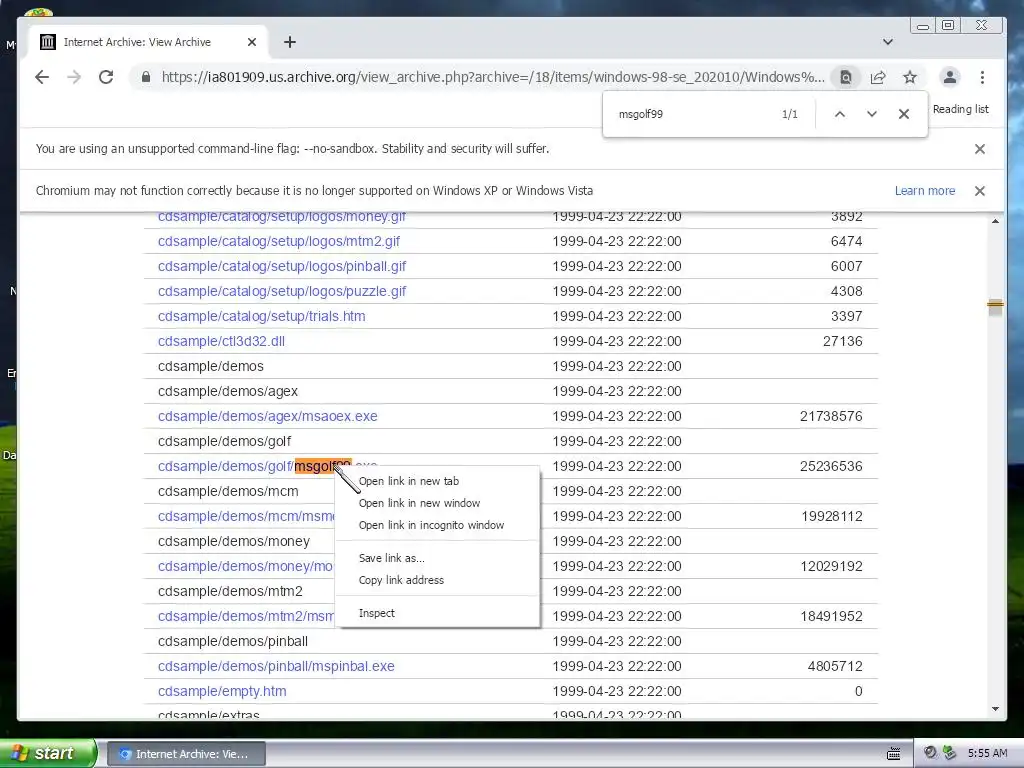Image resolution: width=1024 pixels, height=768 pixels.
Task: Click the Internet Archive taskbar button
Action: pyautogui.click(x=186, y=754)
